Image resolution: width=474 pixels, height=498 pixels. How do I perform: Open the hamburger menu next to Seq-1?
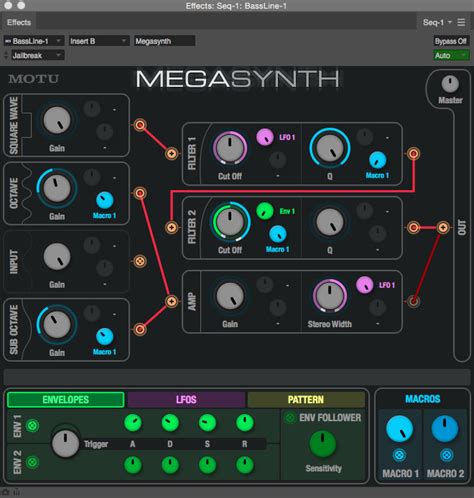(x=461, y=22)
